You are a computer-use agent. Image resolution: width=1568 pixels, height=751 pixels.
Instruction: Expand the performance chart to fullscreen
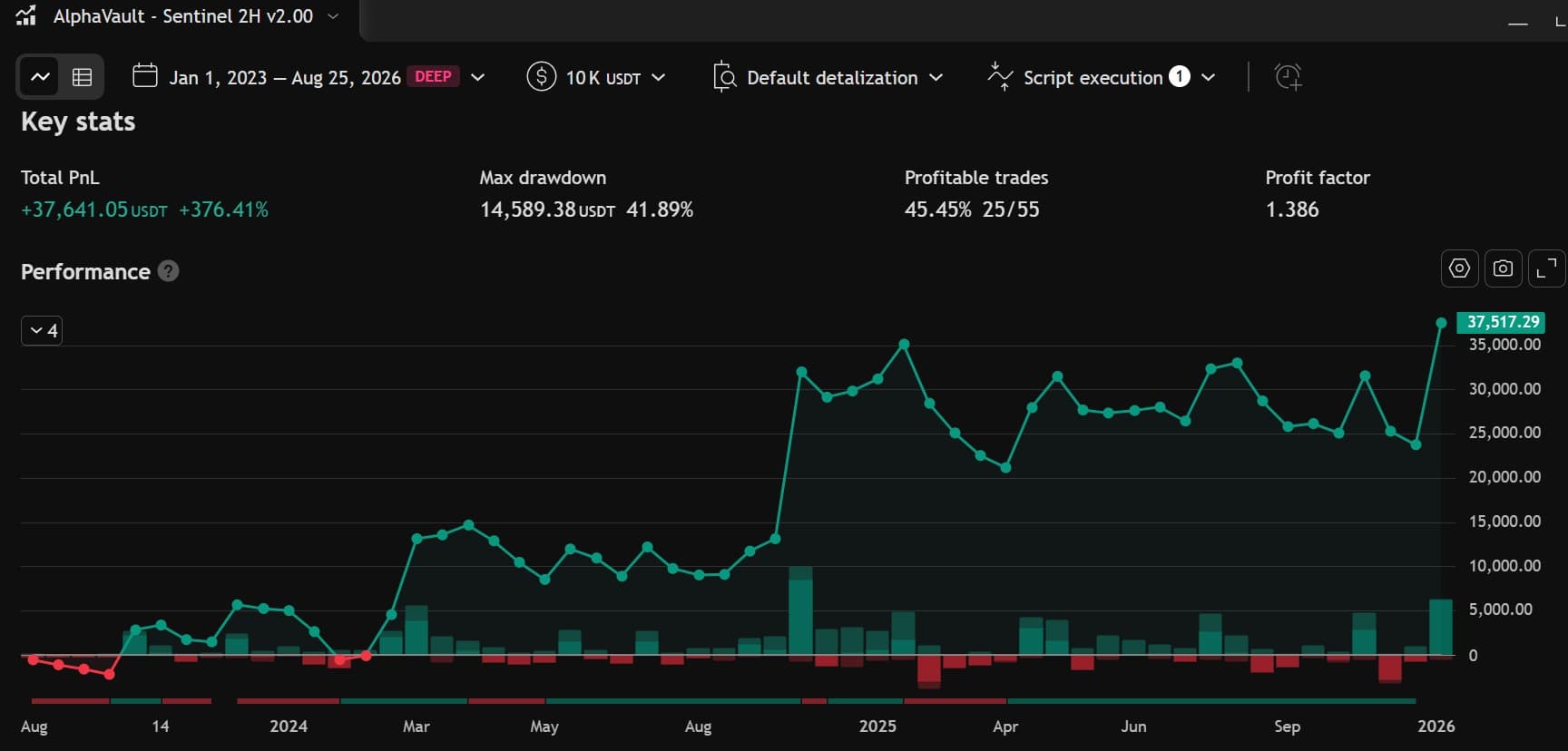[x=1546, y=268]
